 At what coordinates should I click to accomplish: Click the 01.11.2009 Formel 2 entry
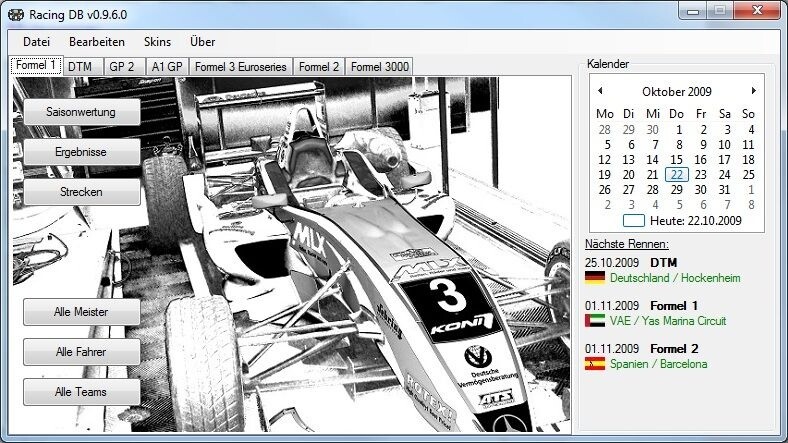pos(641,349)
